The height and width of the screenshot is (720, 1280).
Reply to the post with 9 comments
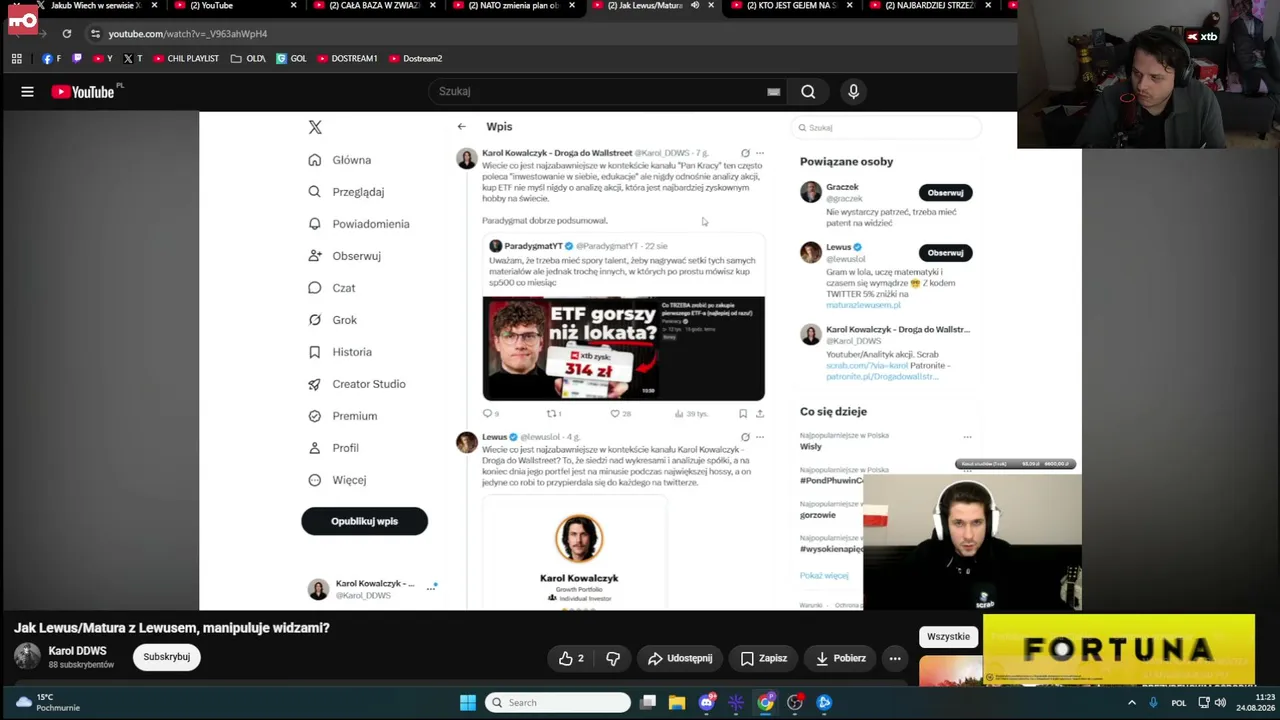click(490, 413)
